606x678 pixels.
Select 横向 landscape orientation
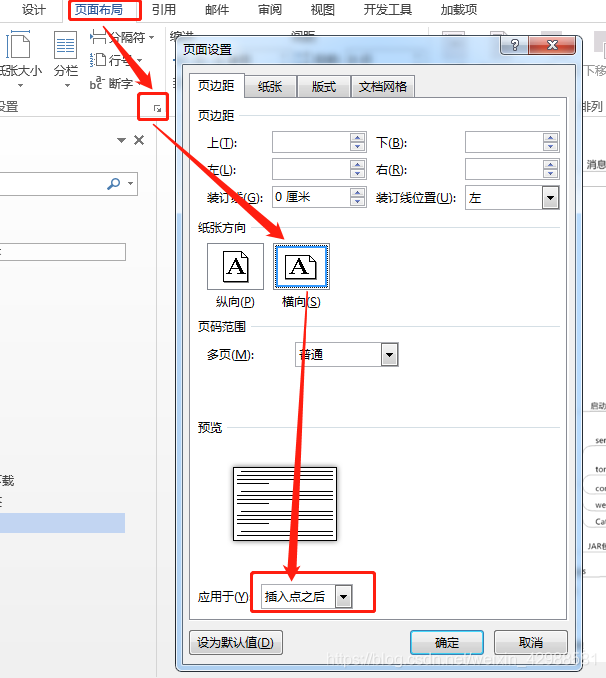coord(301,266)
